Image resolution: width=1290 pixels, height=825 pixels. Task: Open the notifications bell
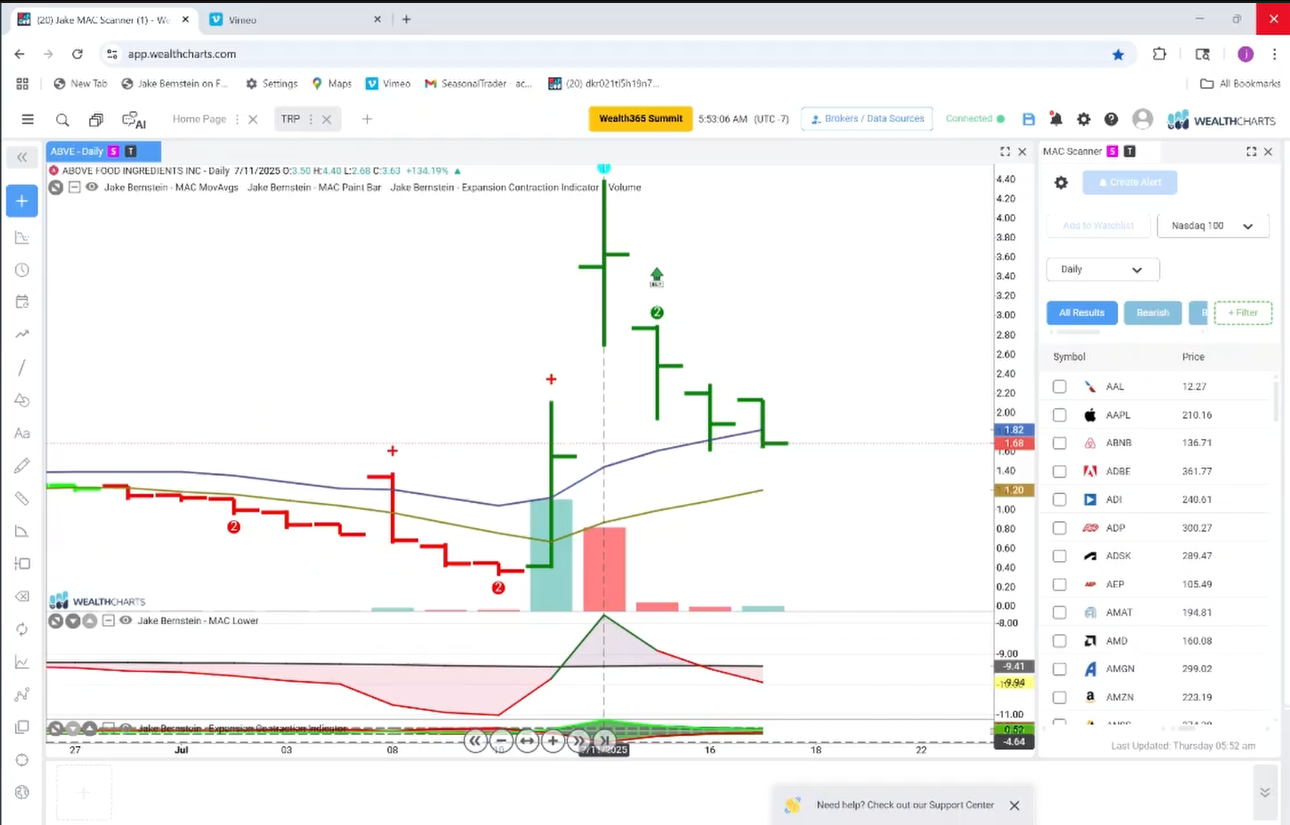point(1056,119)
